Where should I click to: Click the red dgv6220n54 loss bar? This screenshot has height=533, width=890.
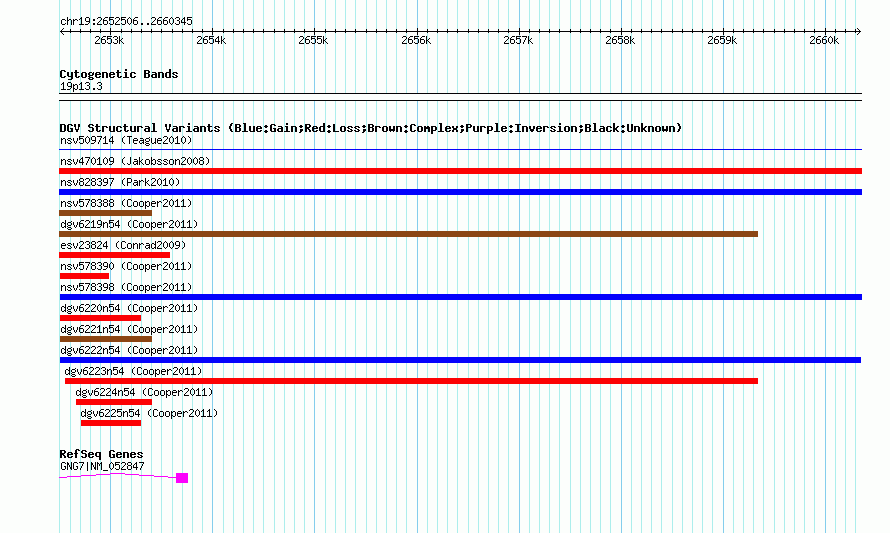coord(100,318)
